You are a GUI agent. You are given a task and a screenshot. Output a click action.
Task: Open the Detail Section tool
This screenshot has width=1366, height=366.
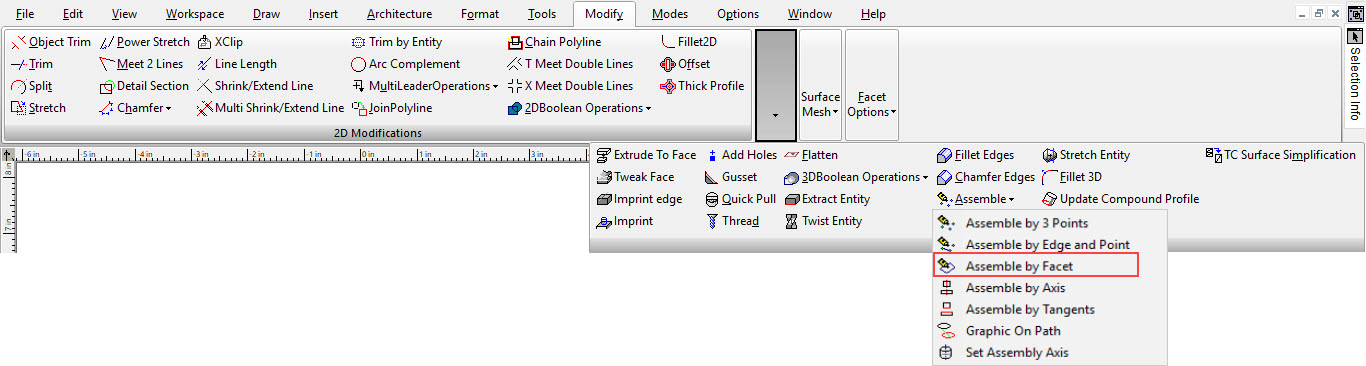145,86
